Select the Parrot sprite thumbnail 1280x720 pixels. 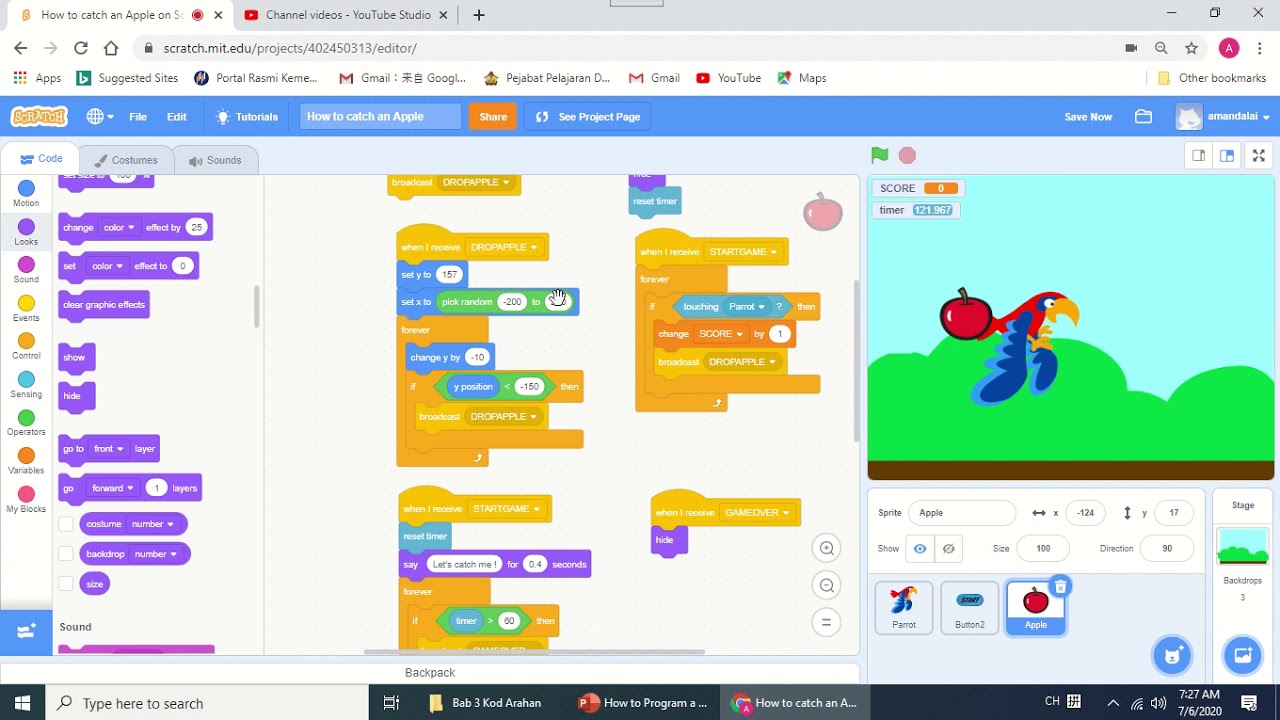pos(904,607)
